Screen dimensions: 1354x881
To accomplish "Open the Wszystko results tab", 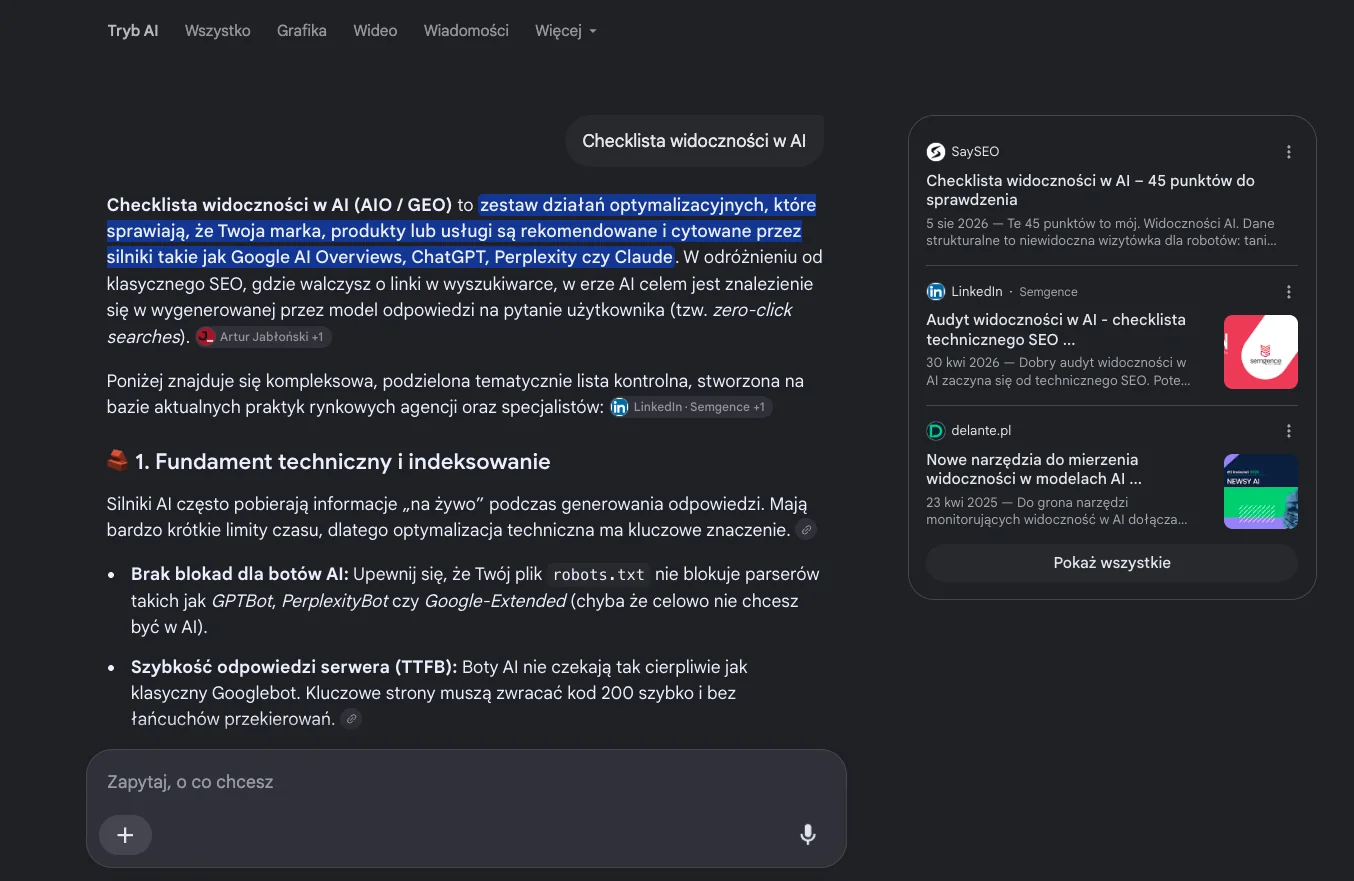I will pyautogui.click(x=218, y=31).
